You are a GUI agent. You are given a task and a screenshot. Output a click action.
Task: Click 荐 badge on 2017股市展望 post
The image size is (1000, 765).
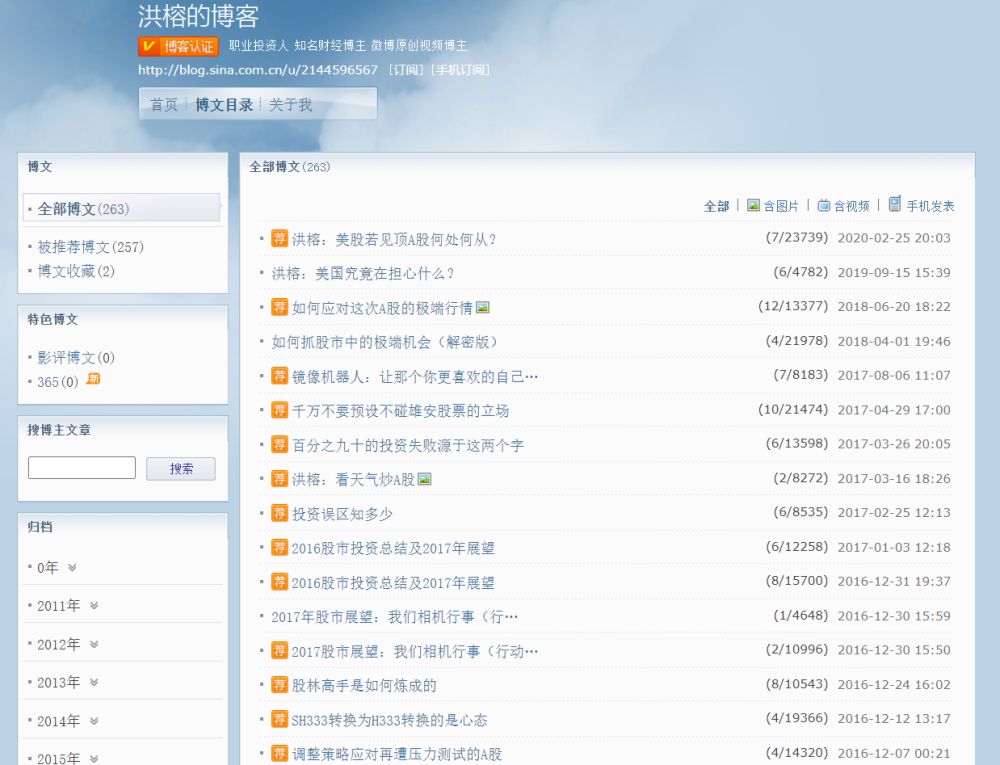(x=279, y=651)
